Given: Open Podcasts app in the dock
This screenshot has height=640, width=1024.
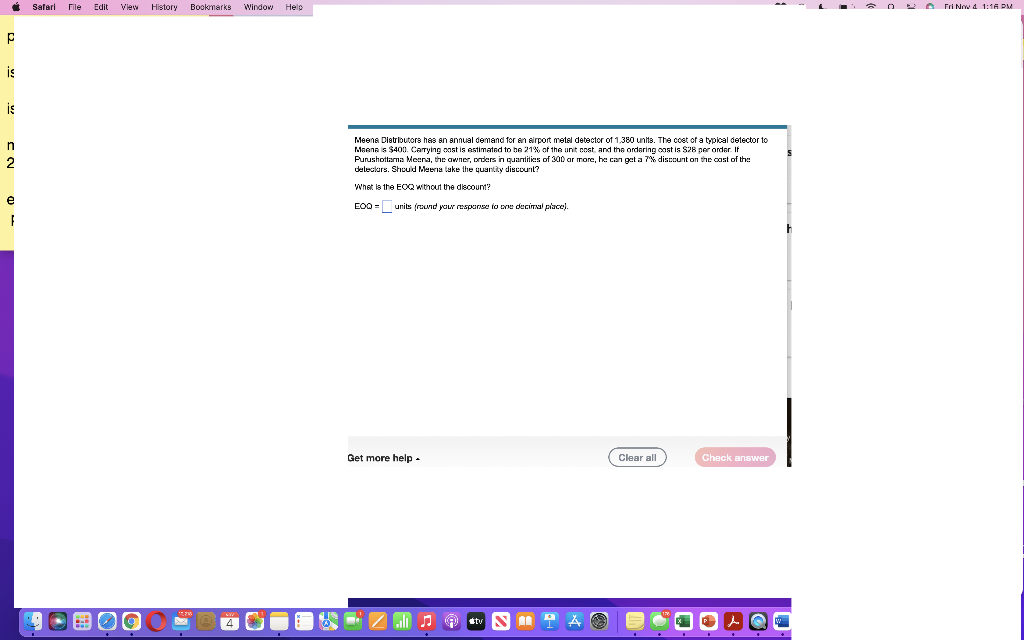Looking at the screenshot, I should pos(451,621).
